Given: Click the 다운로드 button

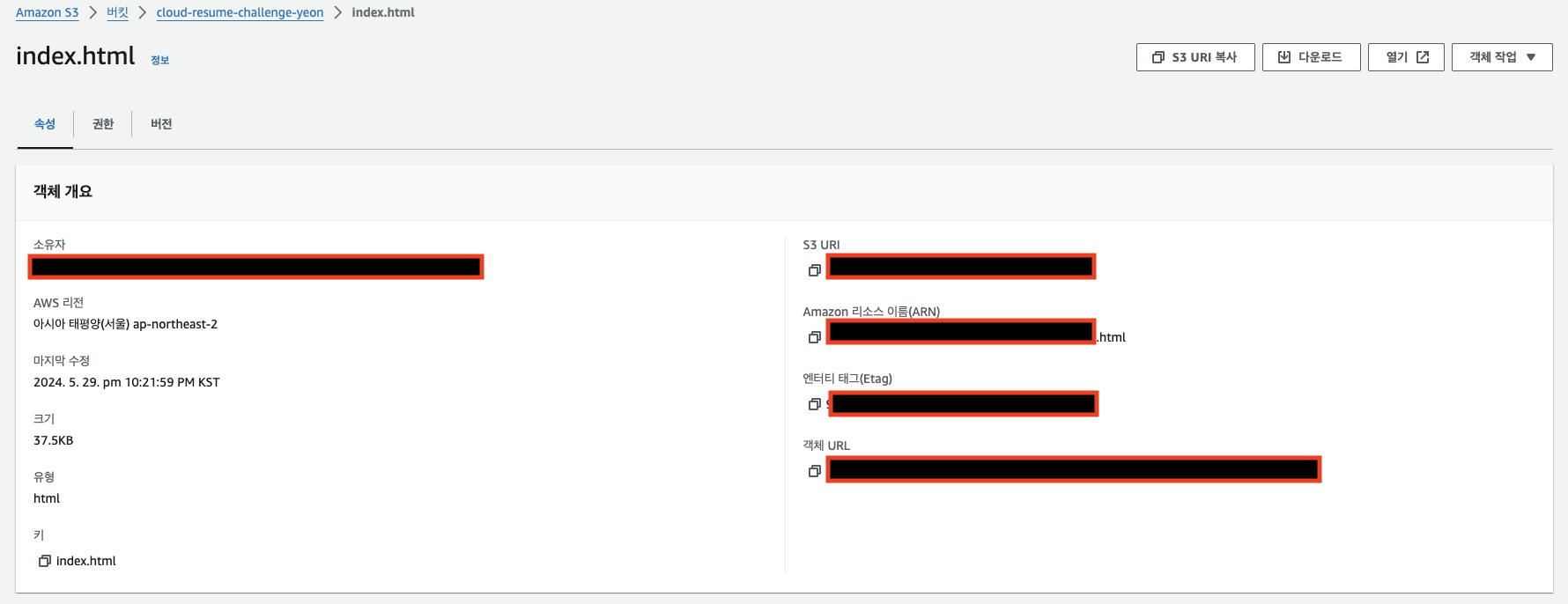Looking at the screenshot, I should 1311,57.
